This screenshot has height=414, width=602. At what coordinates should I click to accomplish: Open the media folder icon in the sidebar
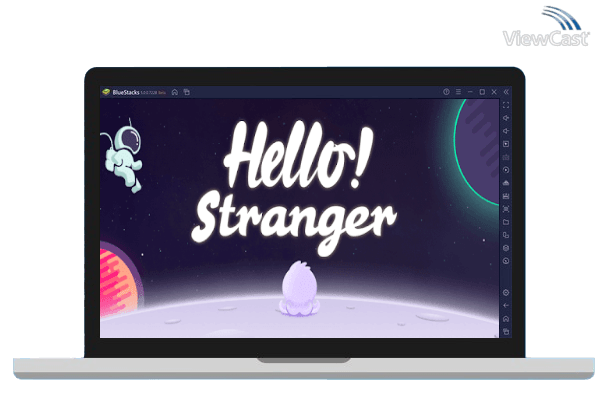click(506, 222)
